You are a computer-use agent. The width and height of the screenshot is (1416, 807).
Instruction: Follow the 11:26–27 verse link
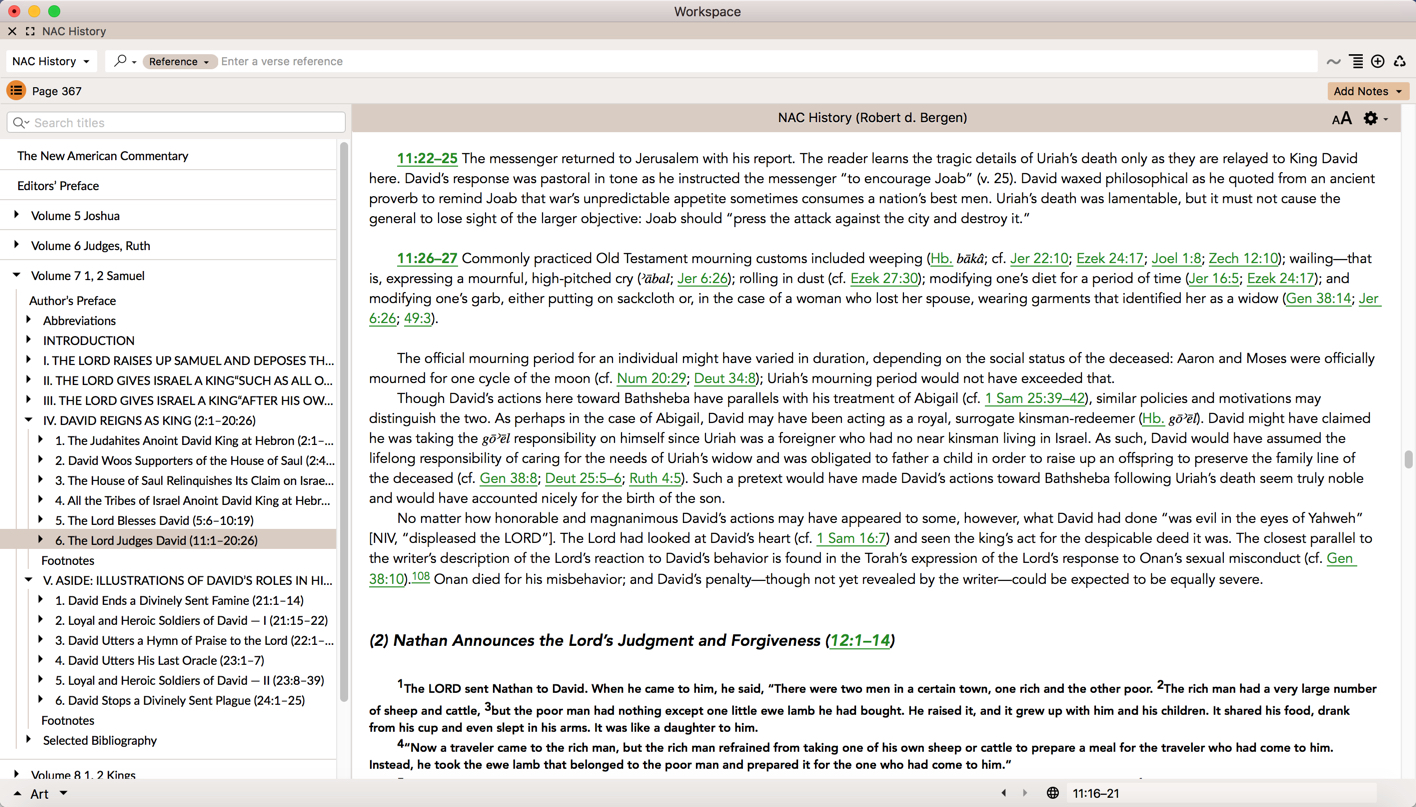pyautogui.click(x=427, y=258)
